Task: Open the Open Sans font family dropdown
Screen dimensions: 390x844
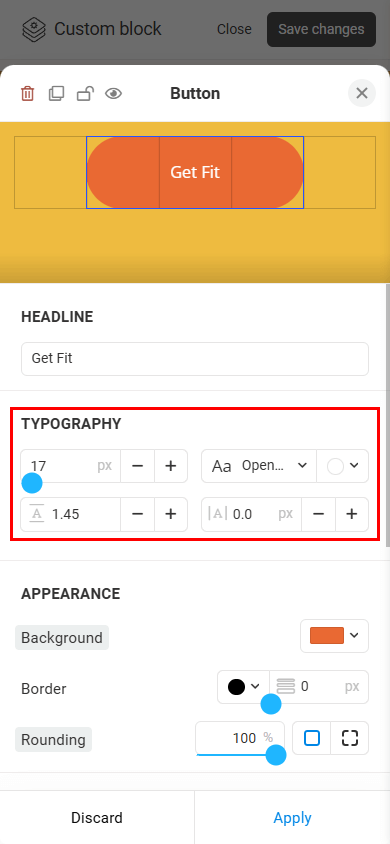Action: [x=259, y=466]
